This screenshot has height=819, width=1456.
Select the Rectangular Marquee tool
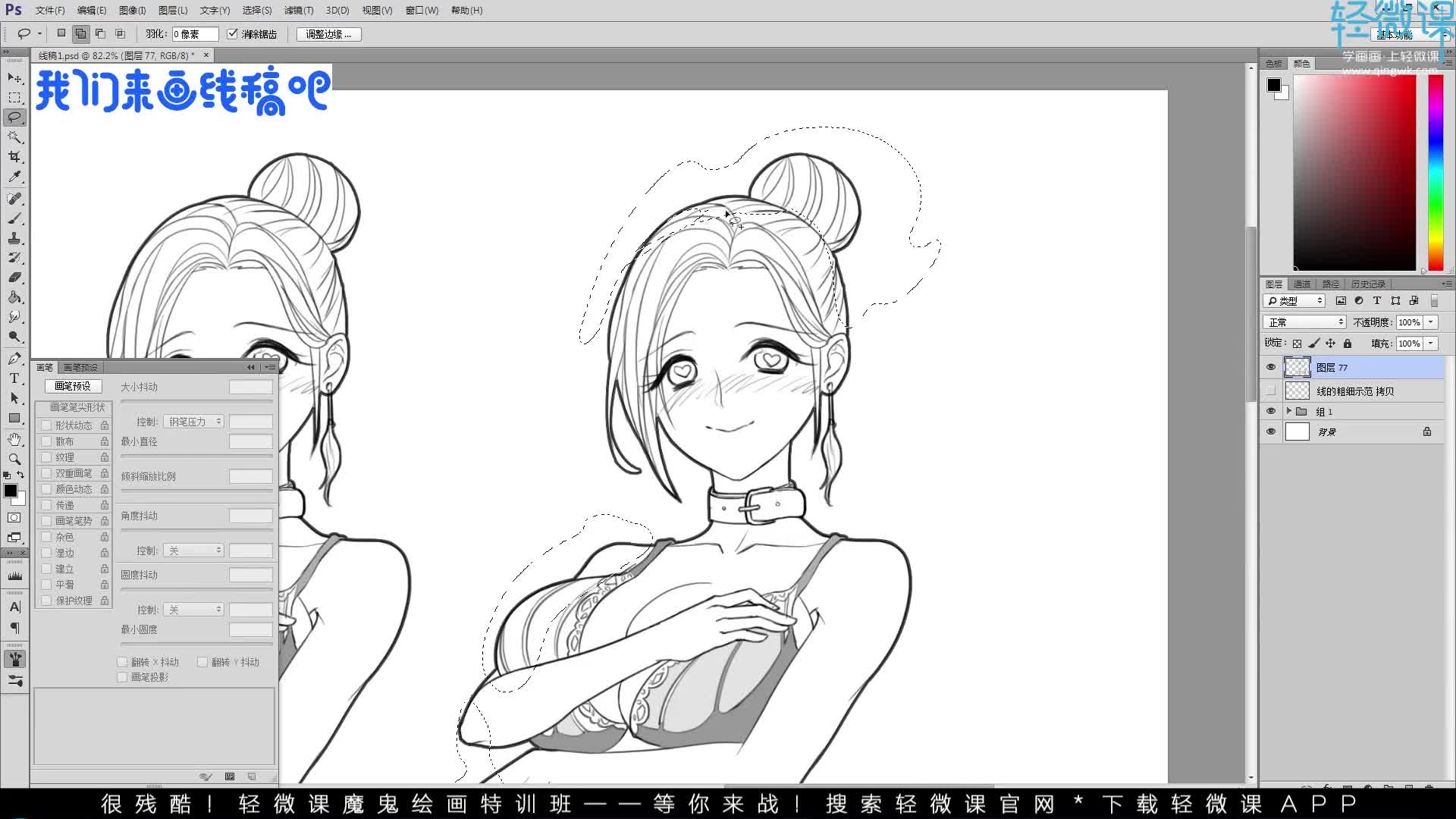pyautogui.click(x=14, y=97)
